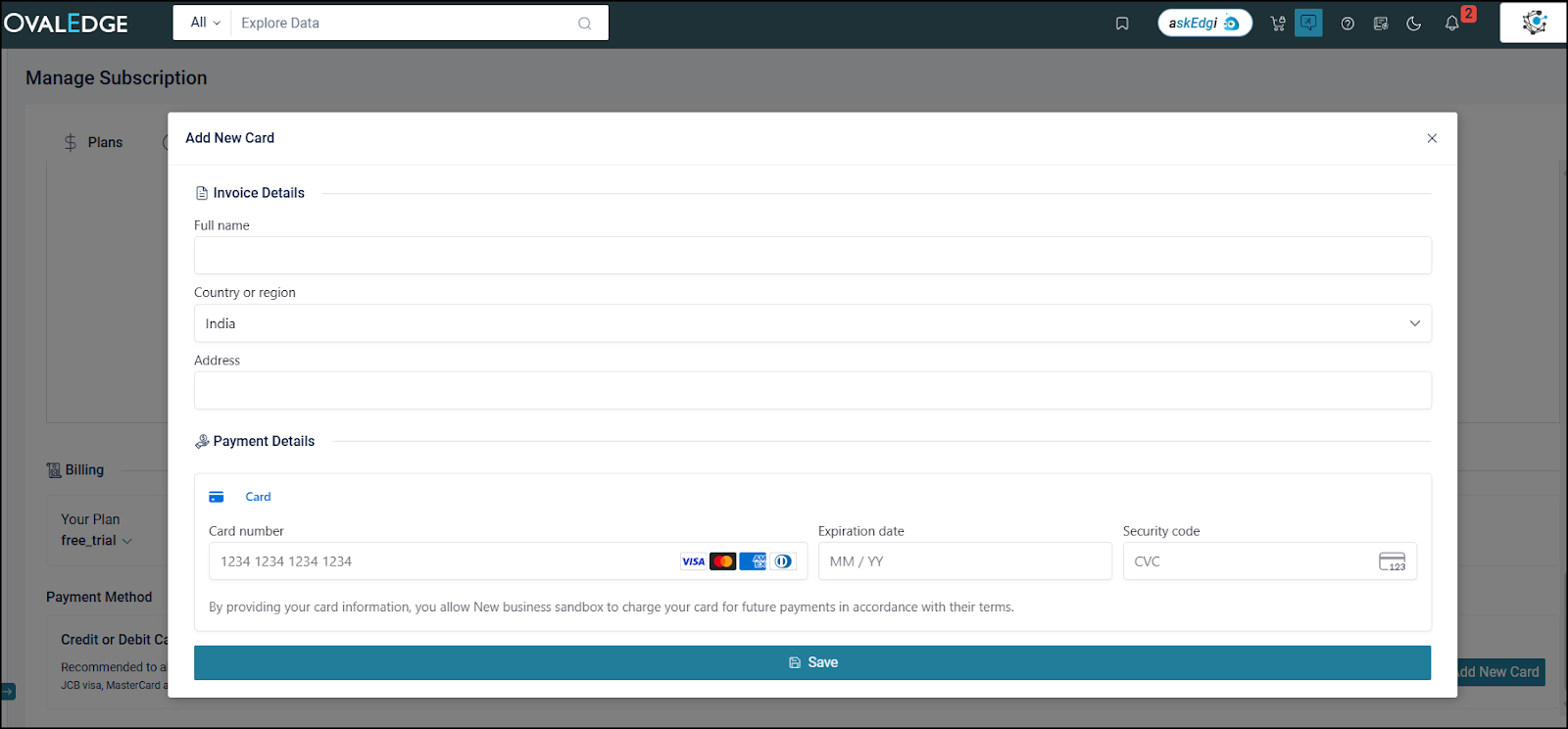
Task: Click the Payment Method label
Action: click(99, 597)
